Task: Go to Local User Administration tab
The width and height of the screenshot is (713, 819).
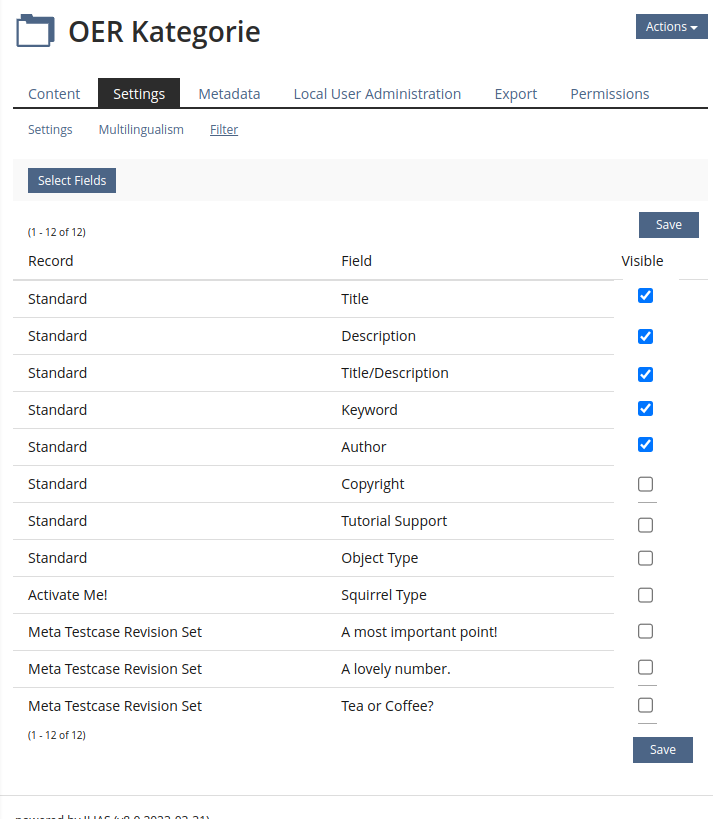Action: [x=377, y=94]
